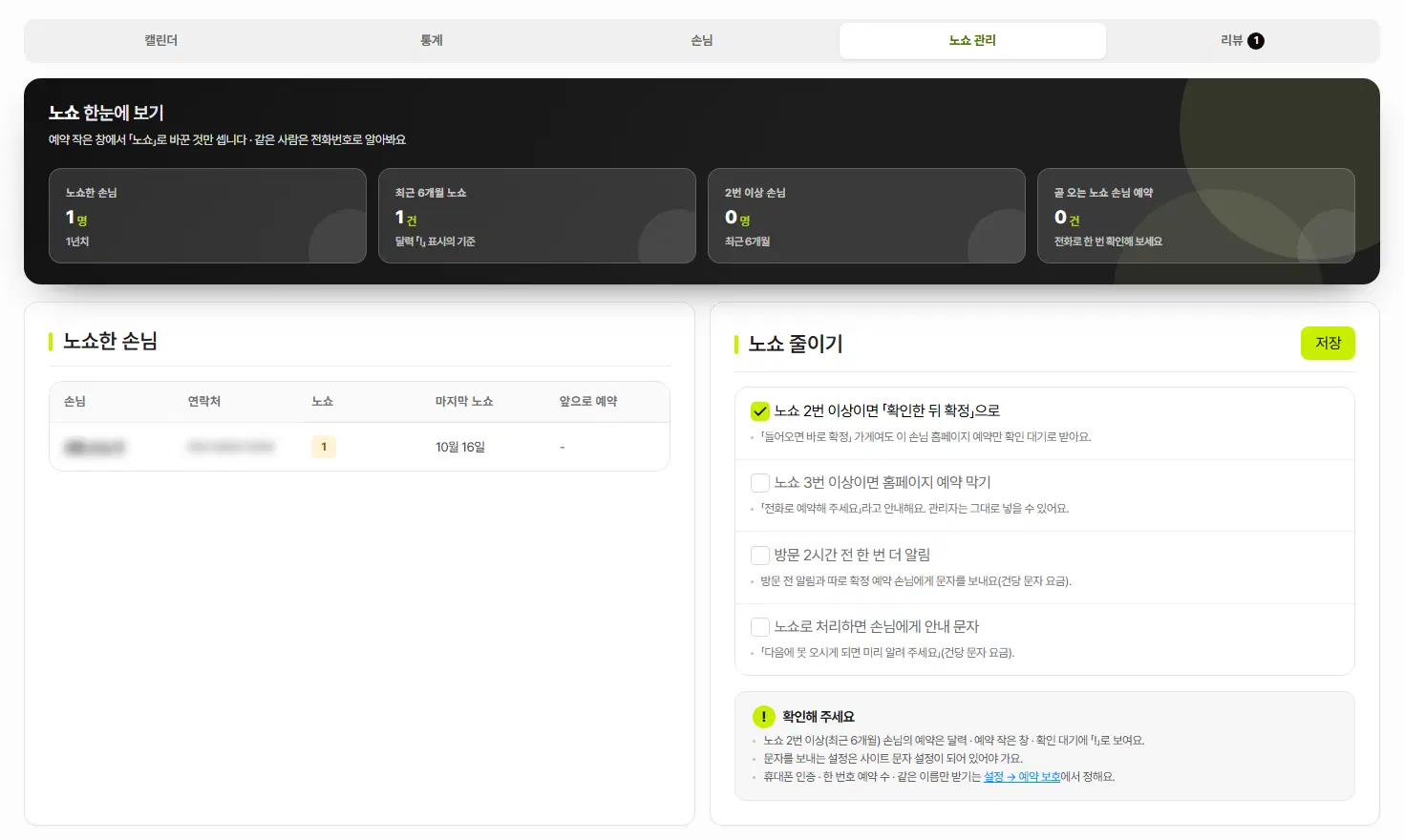Select the 노쇼 관리 tab
This screenshot has height=840, width=1404.
tap(972, 41)
